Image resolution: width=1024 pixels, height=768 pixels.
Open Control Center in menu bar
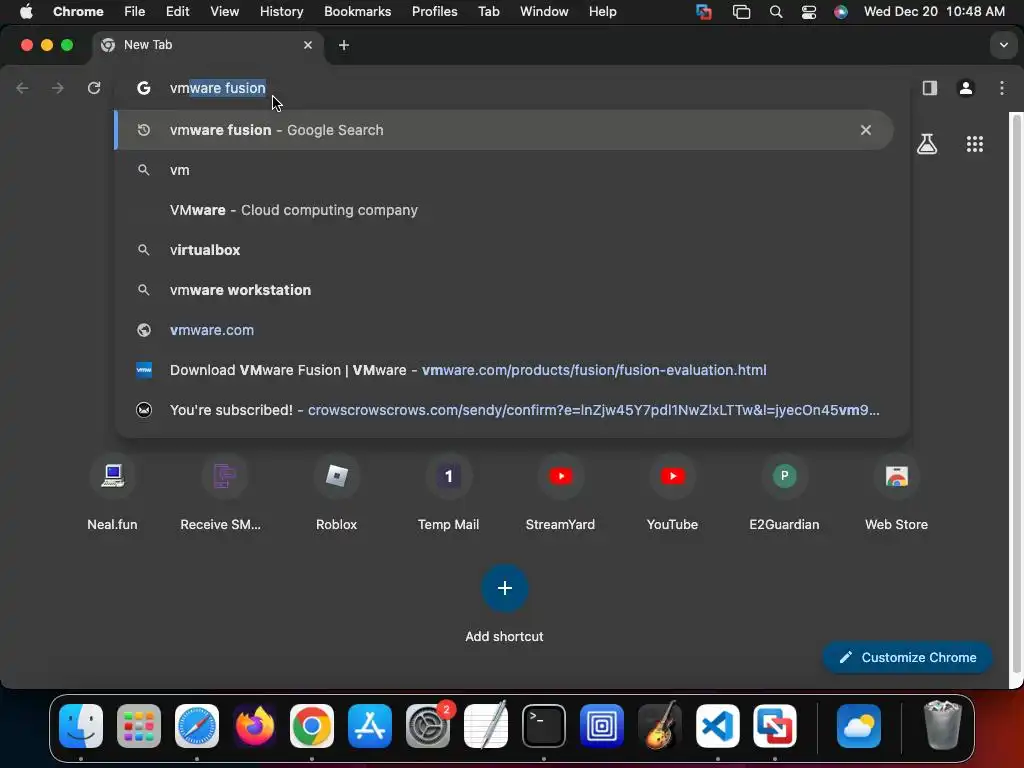pyautogui.click(x=808, y=12)
